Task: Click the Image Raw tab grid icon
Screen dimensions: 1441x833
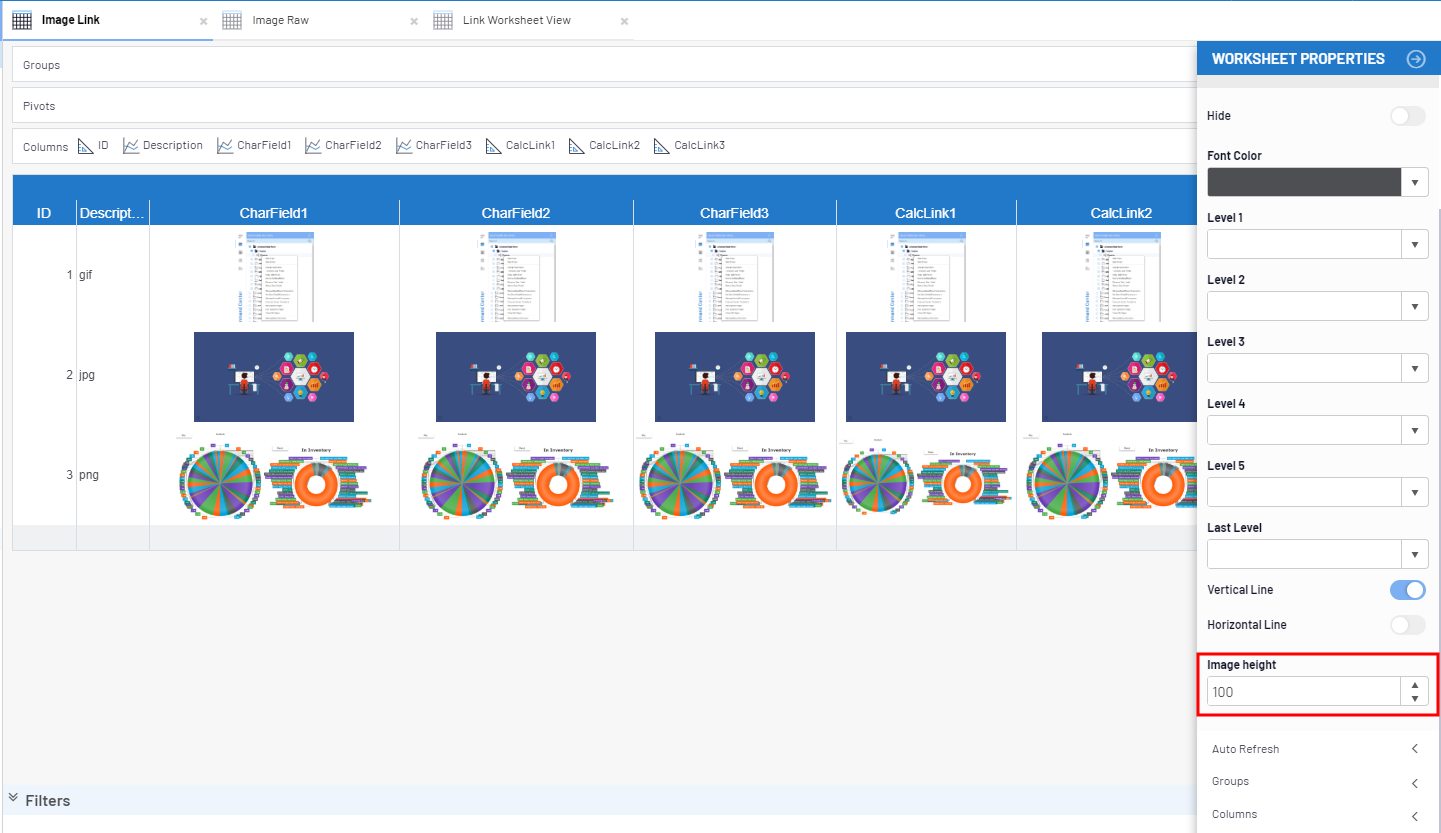Action: pyautogui.click(x=232, y=21)
